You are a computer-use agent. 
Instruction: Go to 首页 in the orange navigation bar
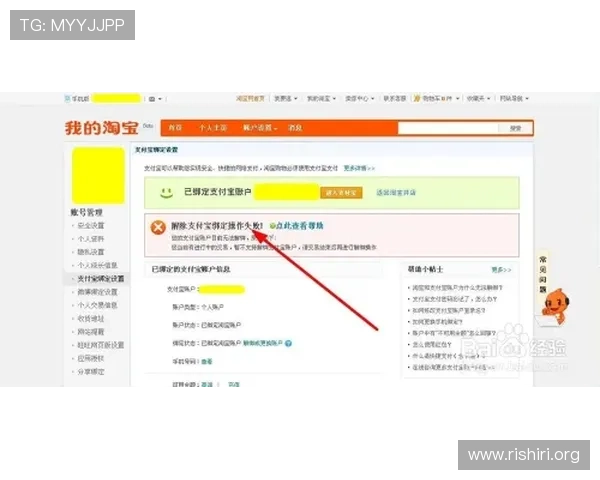click(175, 128)
